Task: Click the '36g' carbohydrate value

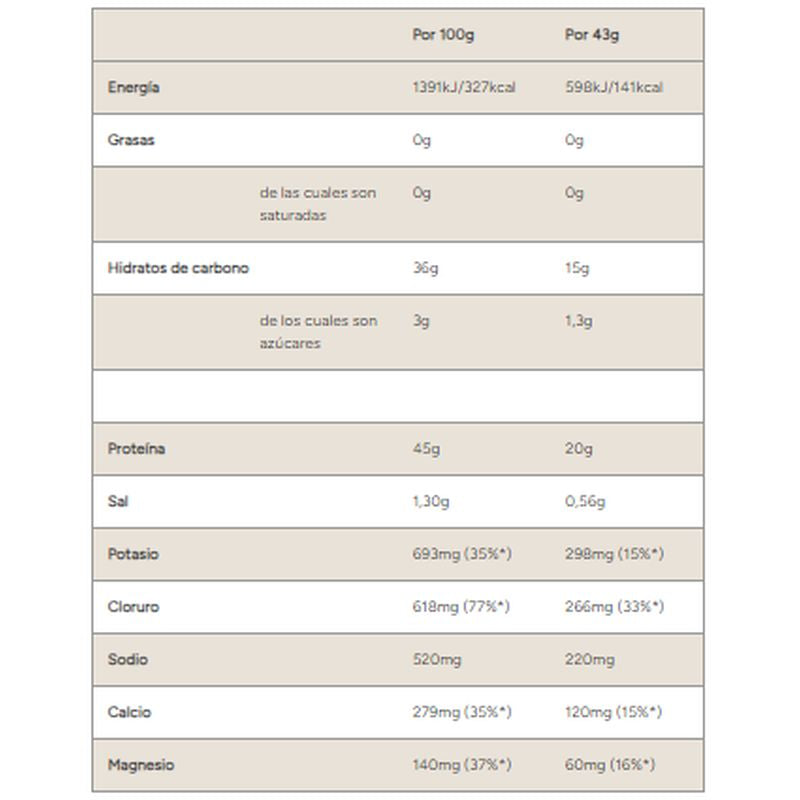Action: point(426,268)
